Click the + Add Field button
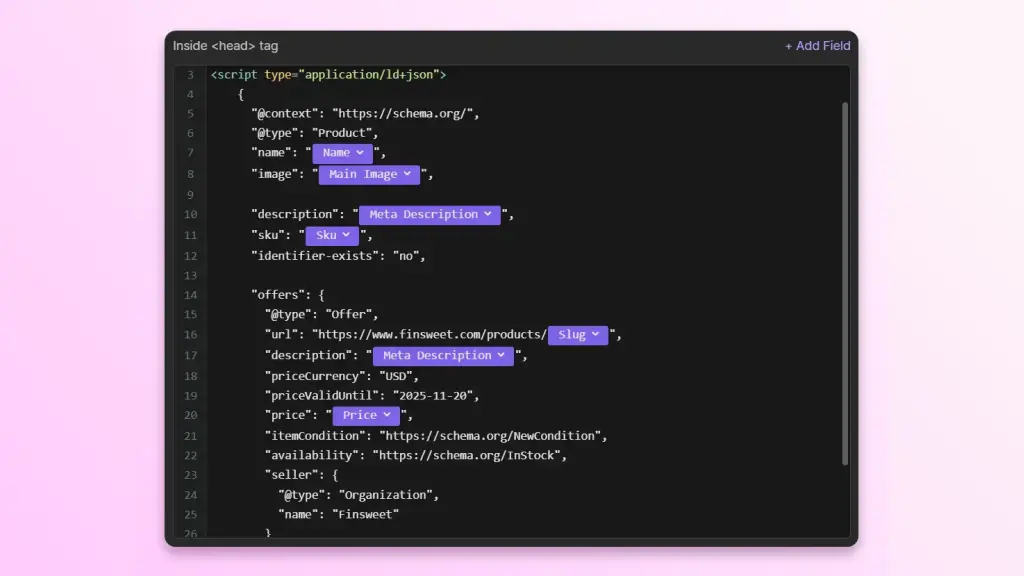The image size is (1024, 576). point(817,45)
